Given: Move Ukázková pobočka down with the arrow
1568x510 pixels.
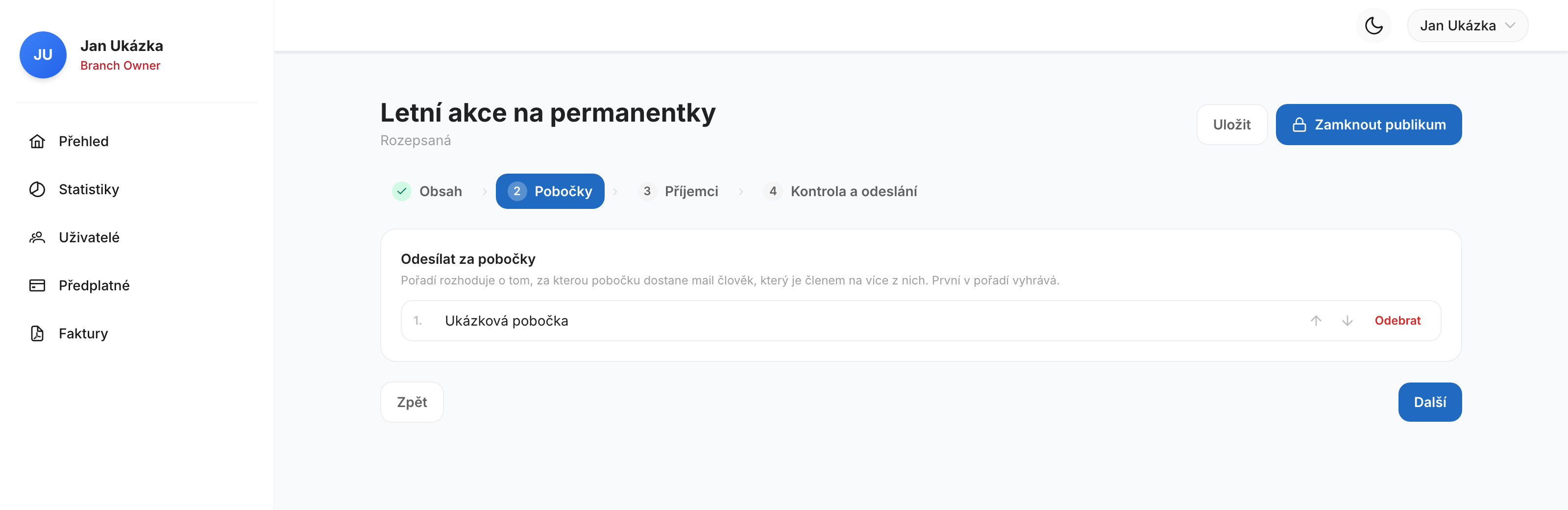Looking at the screenshot, I should (1347, 321).
